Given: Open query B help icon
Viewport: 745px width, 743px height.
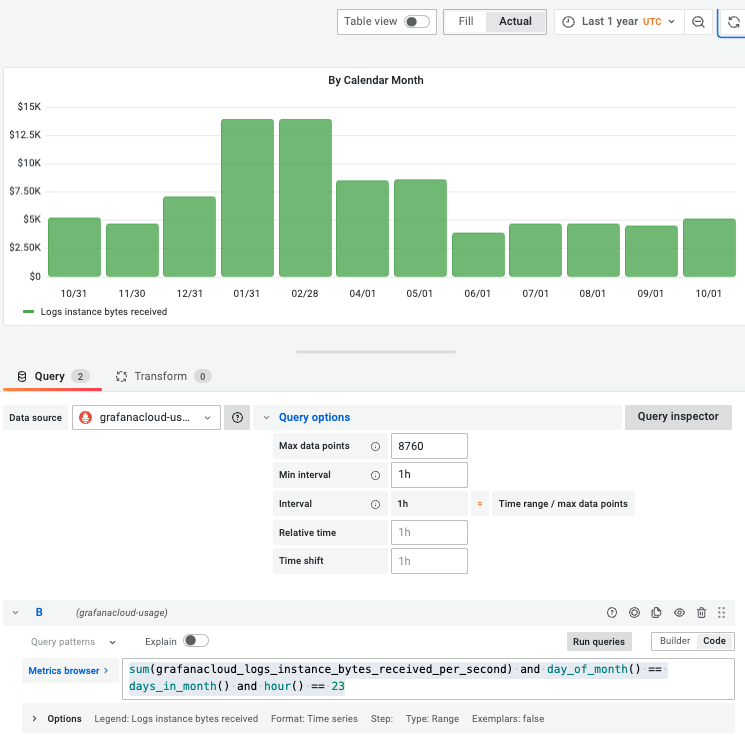Looking at the screenshot, I should pos(612,613).
